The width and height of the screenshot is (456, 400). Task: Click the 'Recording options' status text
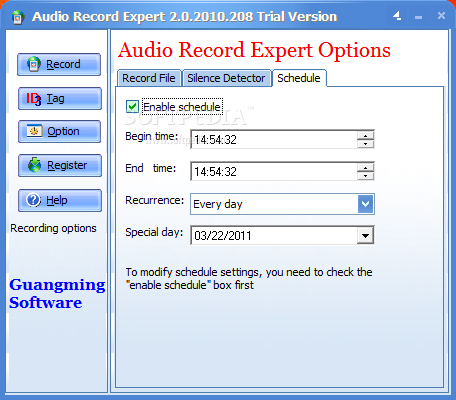[x=53, y=228]
